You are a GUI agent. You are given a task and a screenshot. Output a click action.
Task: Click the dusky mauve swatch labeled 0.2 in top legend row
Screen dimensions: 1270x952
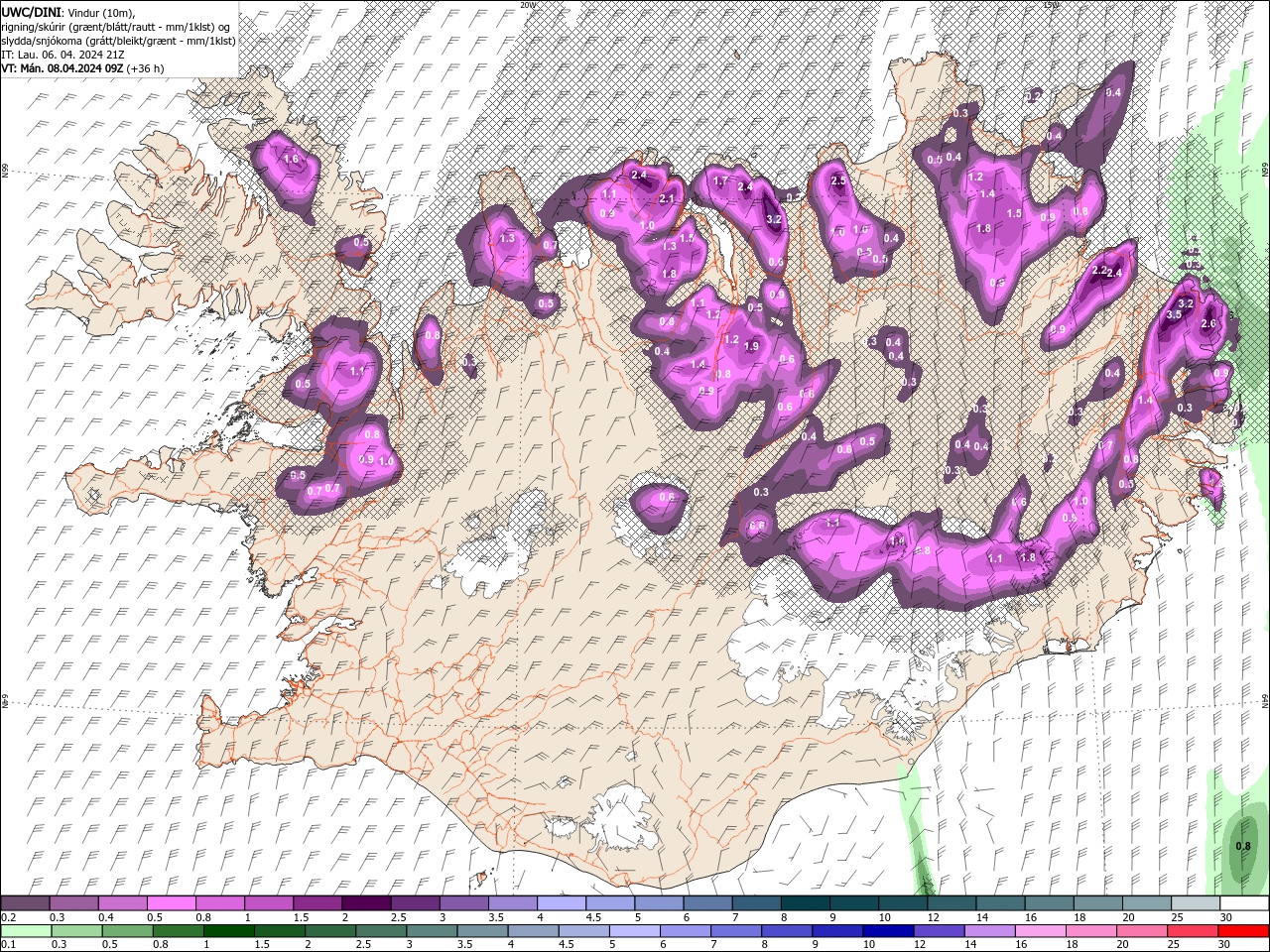pos(25,903)
